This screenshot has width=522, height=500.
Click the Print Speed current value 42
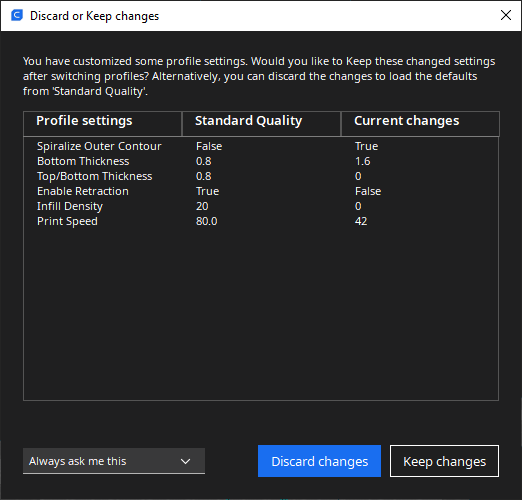(361, 221)
